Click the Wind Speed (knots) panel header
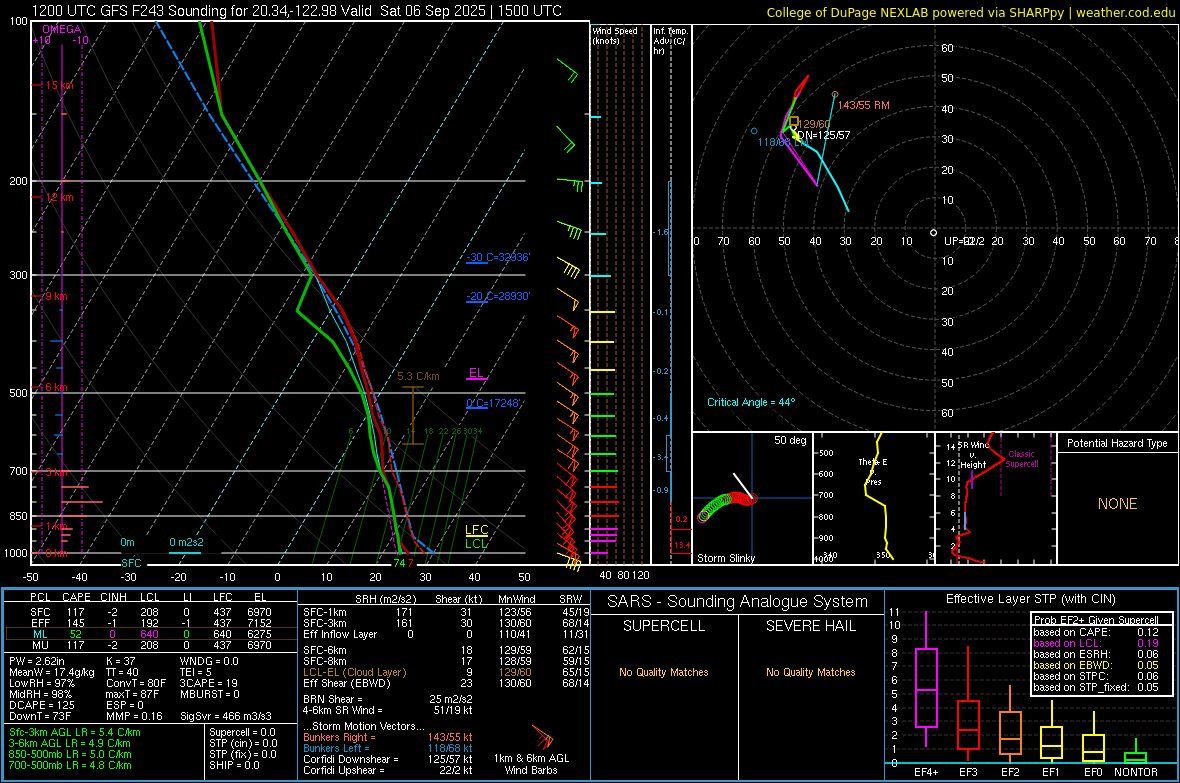1180x783 pixels. [x=615, y=35]
